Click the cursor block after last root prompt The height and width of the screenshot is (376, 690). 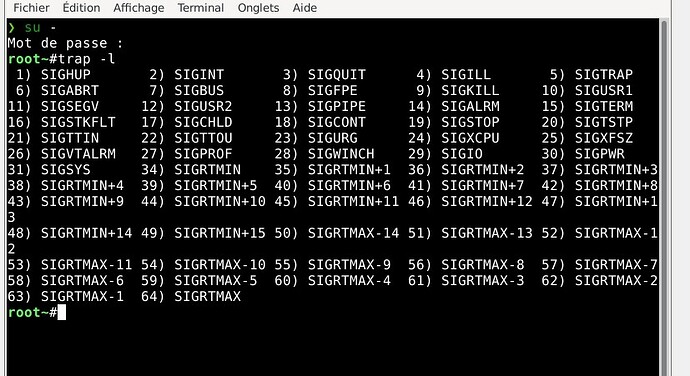pyautogui.click(x=62, y=312)
